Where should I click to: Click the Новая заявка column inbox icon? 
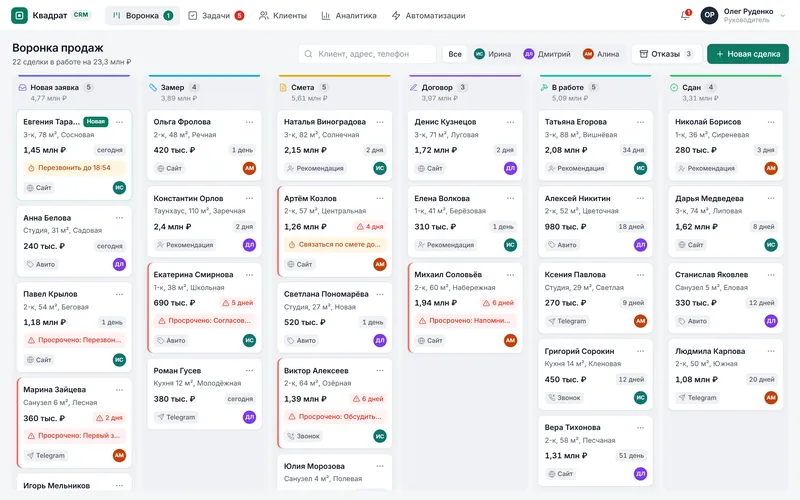(x=22, y=87)
